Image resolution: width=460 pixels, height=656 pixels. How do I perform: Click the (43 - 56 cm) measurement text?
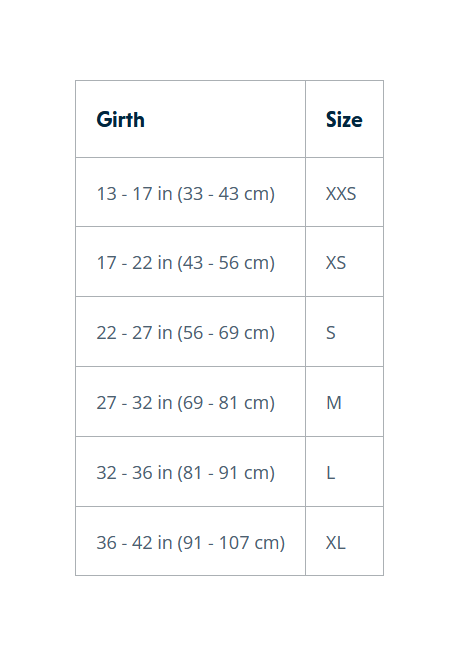[x=226, y=263]
